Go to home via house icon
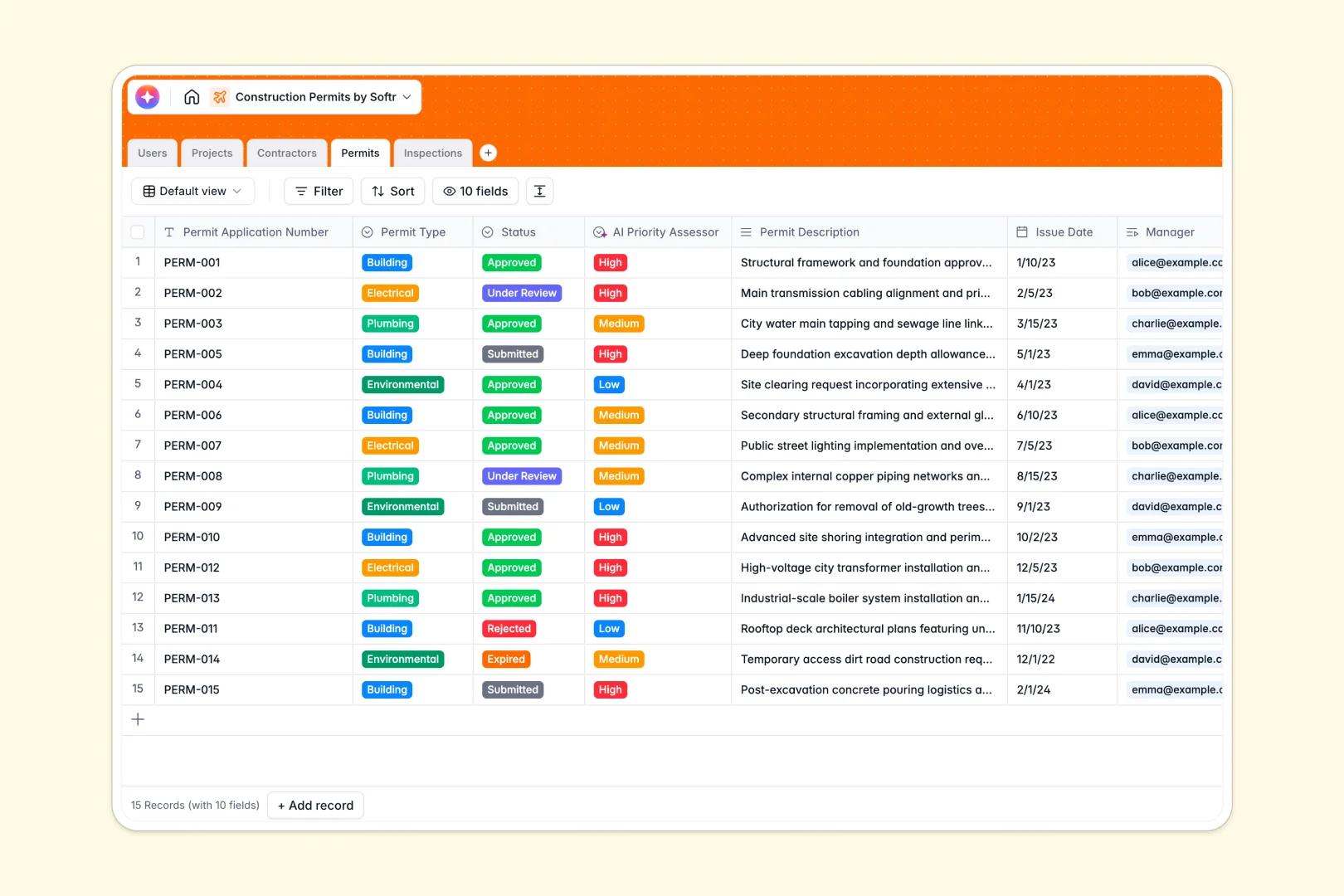 click(192, 97)
